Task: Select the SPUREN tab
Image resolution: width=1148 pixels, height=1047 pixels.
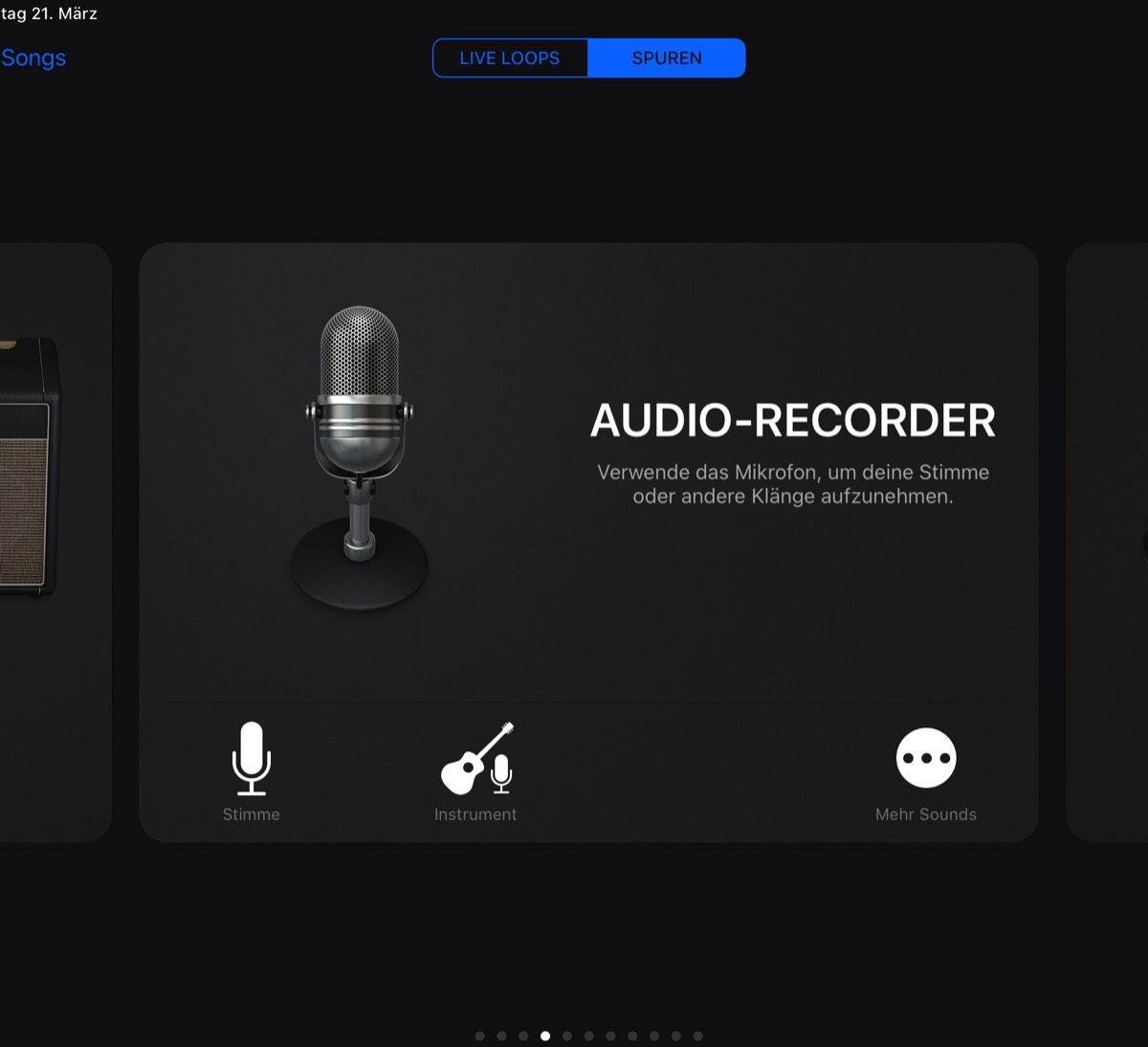Action: click(x=666, y=58)
